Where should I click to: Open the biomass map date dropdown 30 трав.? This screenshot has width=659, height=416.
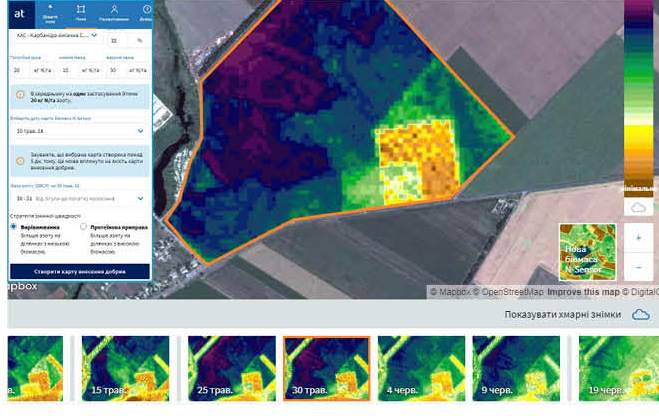[79, 131]
